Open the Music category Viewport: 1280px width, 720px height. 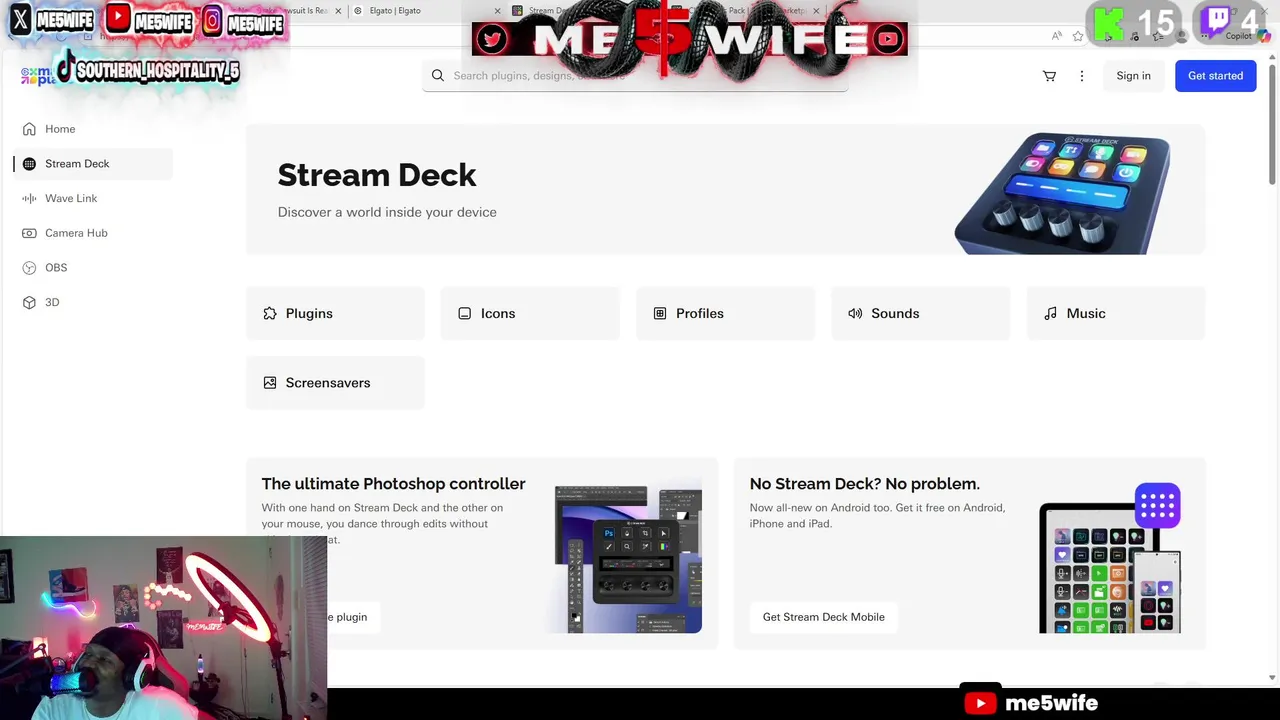1116,313
